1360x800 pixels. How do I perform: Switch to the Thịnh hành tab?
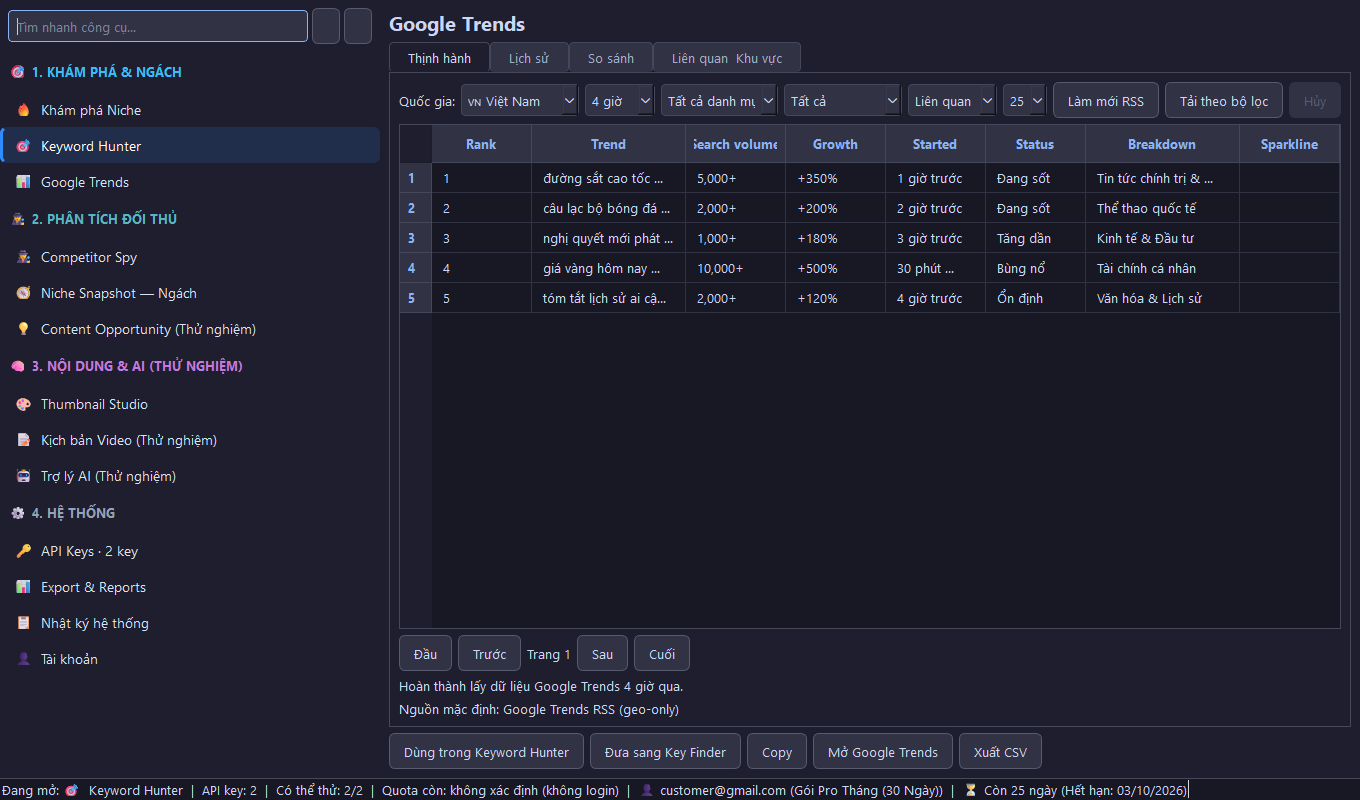[439, 58]
